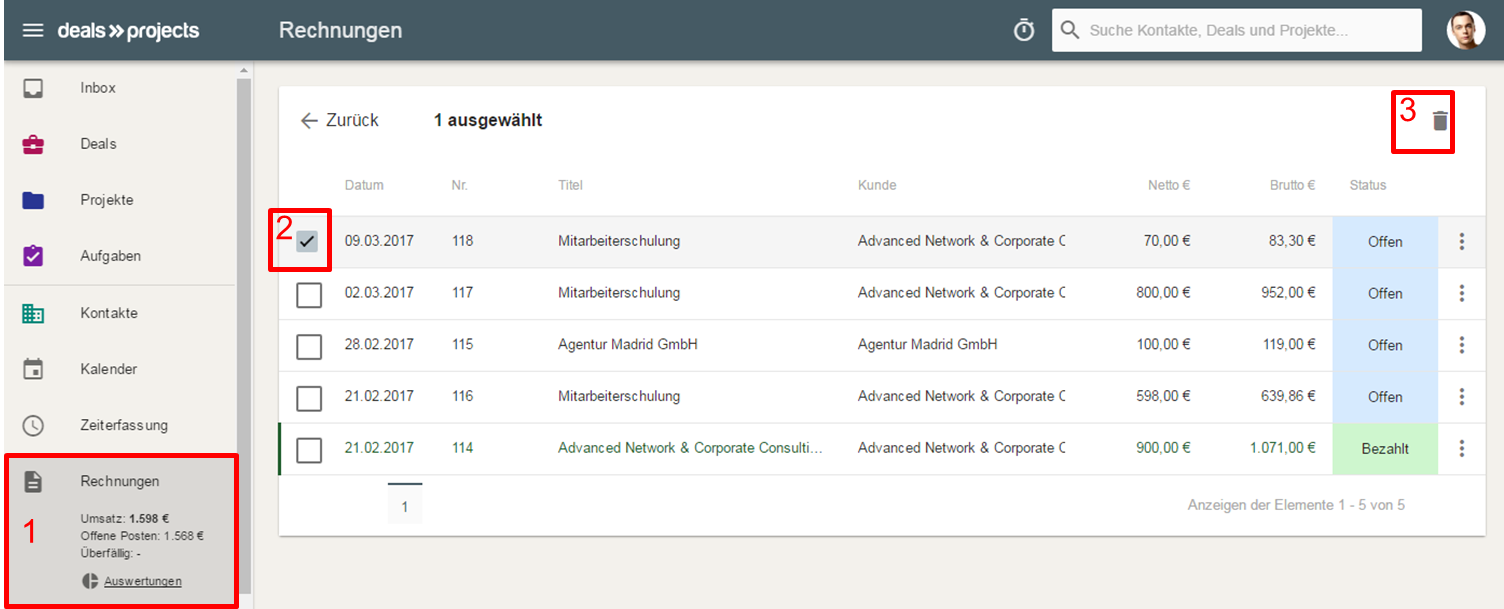The width and height of the screenshot is (1504, 609).
Task: Click Offen status of invoice 115
Action: click(x=1385, y=346)
